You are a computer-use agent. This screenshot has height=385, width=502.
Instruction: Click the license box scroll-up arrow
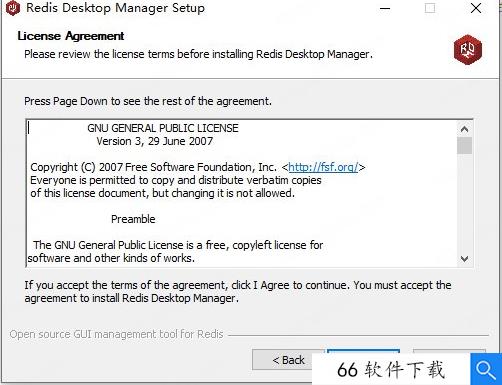(464, 129)
